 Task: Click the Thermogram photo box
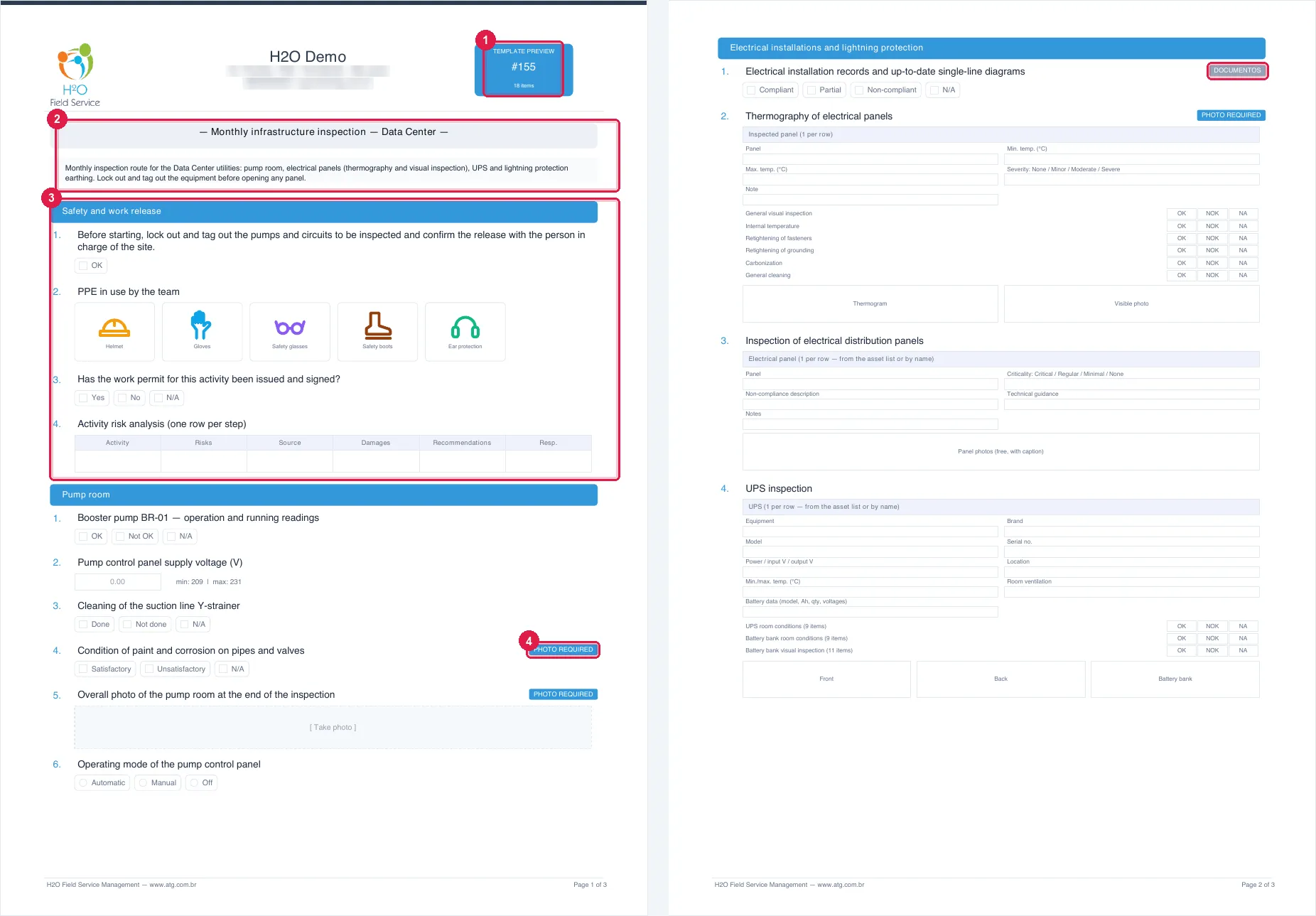[x=870, y=304]
